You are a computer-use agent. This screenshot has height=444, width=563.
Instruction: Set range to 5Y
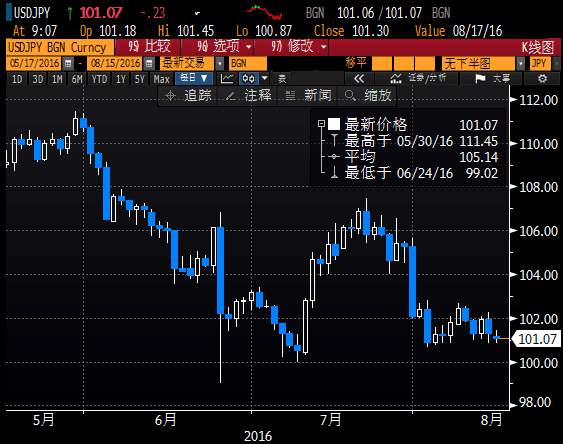pyautogui.click(x=140, y=79)
